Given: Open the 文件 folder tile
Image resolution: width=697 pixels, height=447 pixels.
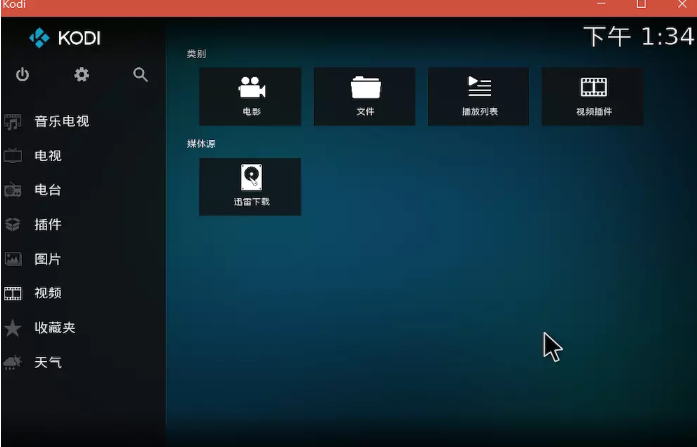Looking at the screenshot, I should 365,96.
